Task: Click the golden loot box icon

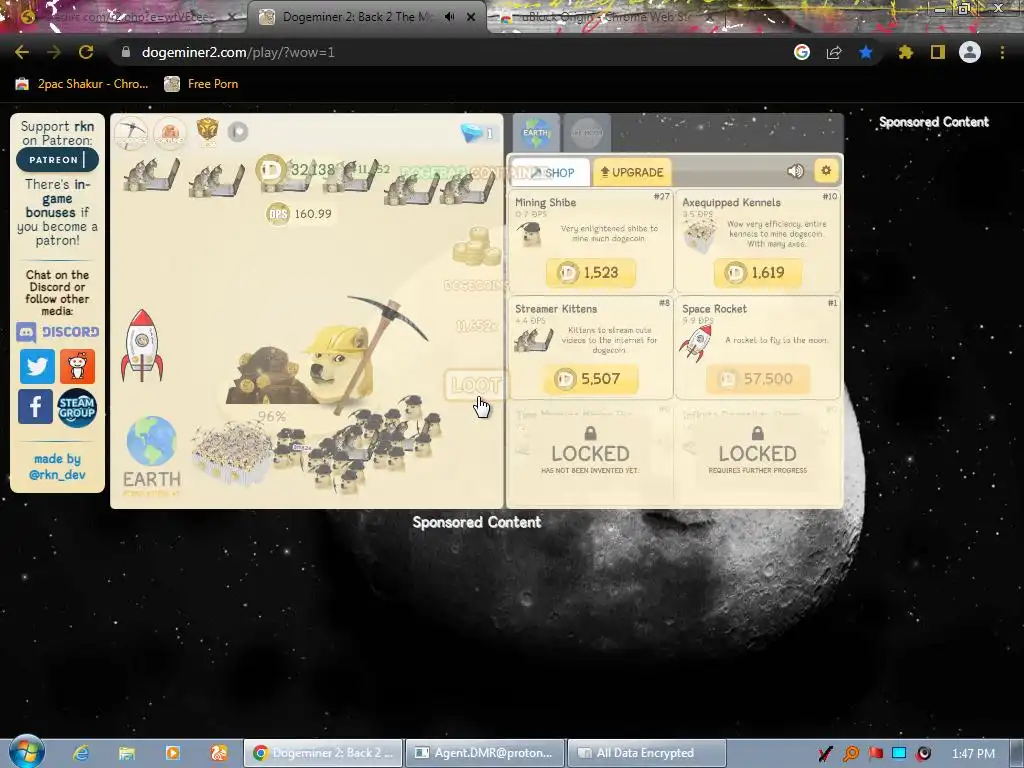Action: click(x=207, y=131)
